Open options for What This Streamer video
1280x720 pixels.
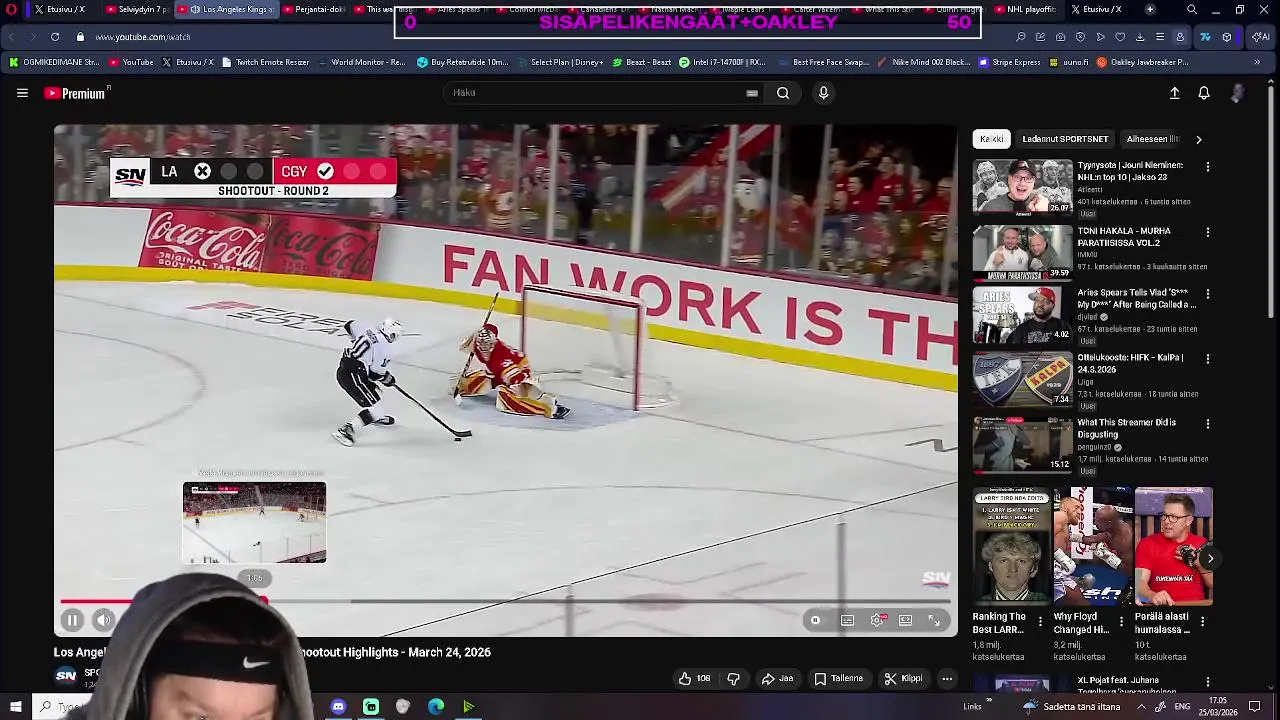[1208, 424]
